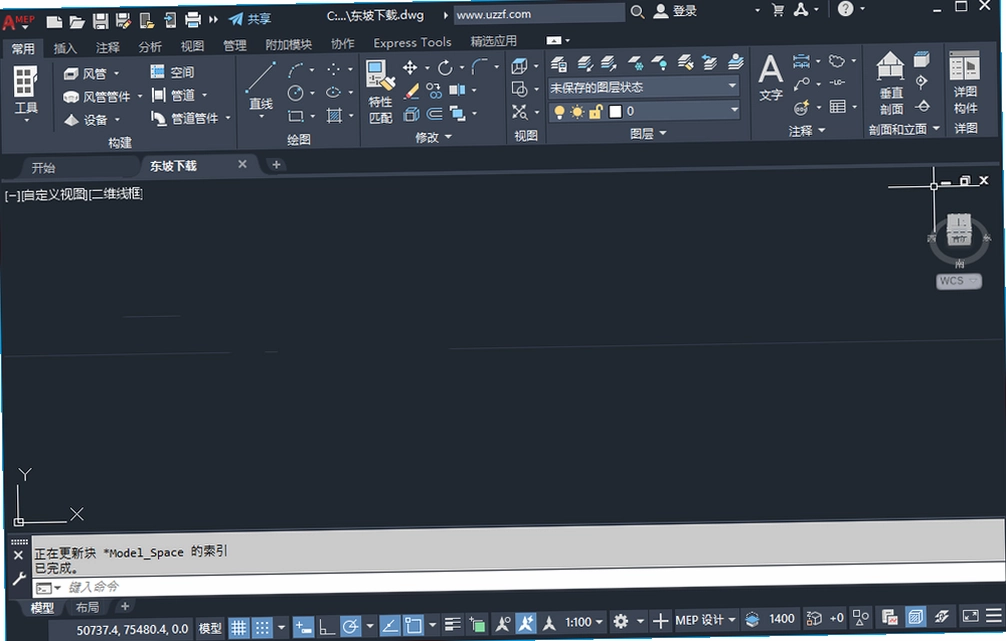Screen dimensions: 1006x641
Task: Toggle lineweight display in status bar
Action: coord(452,624)
